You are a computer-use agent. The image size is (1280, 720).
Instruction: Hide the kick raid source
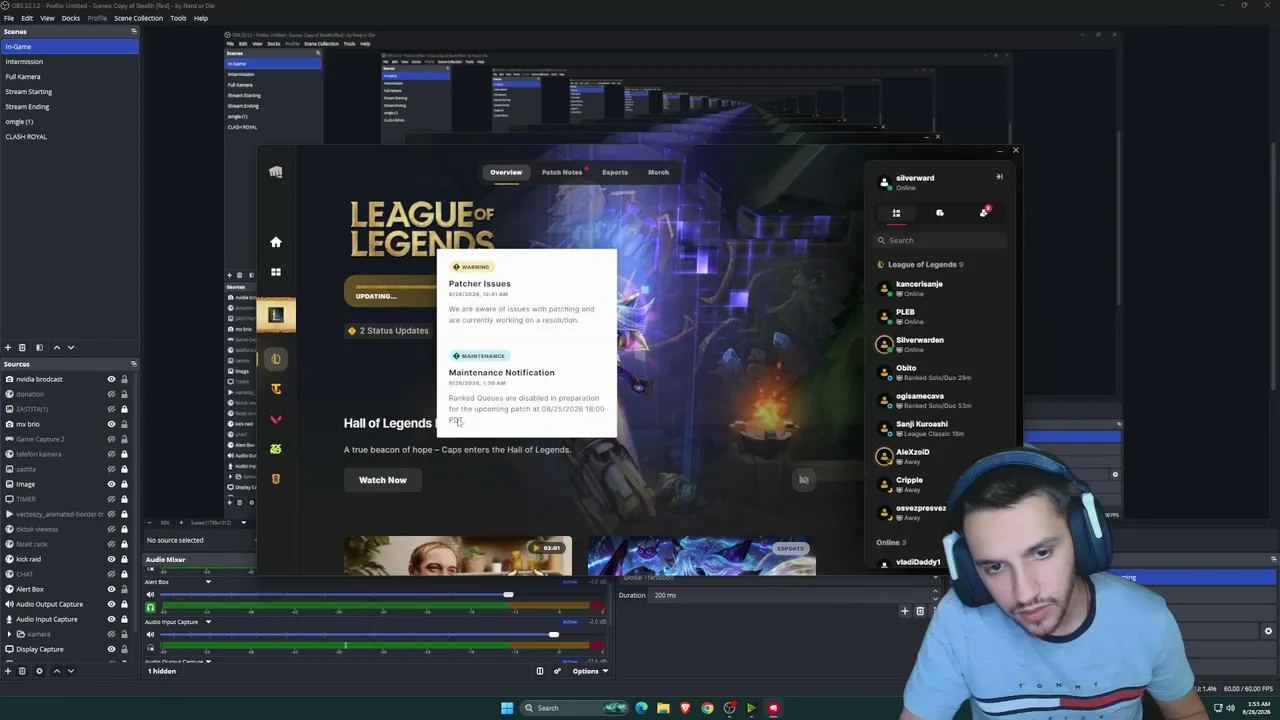point(111,559)
